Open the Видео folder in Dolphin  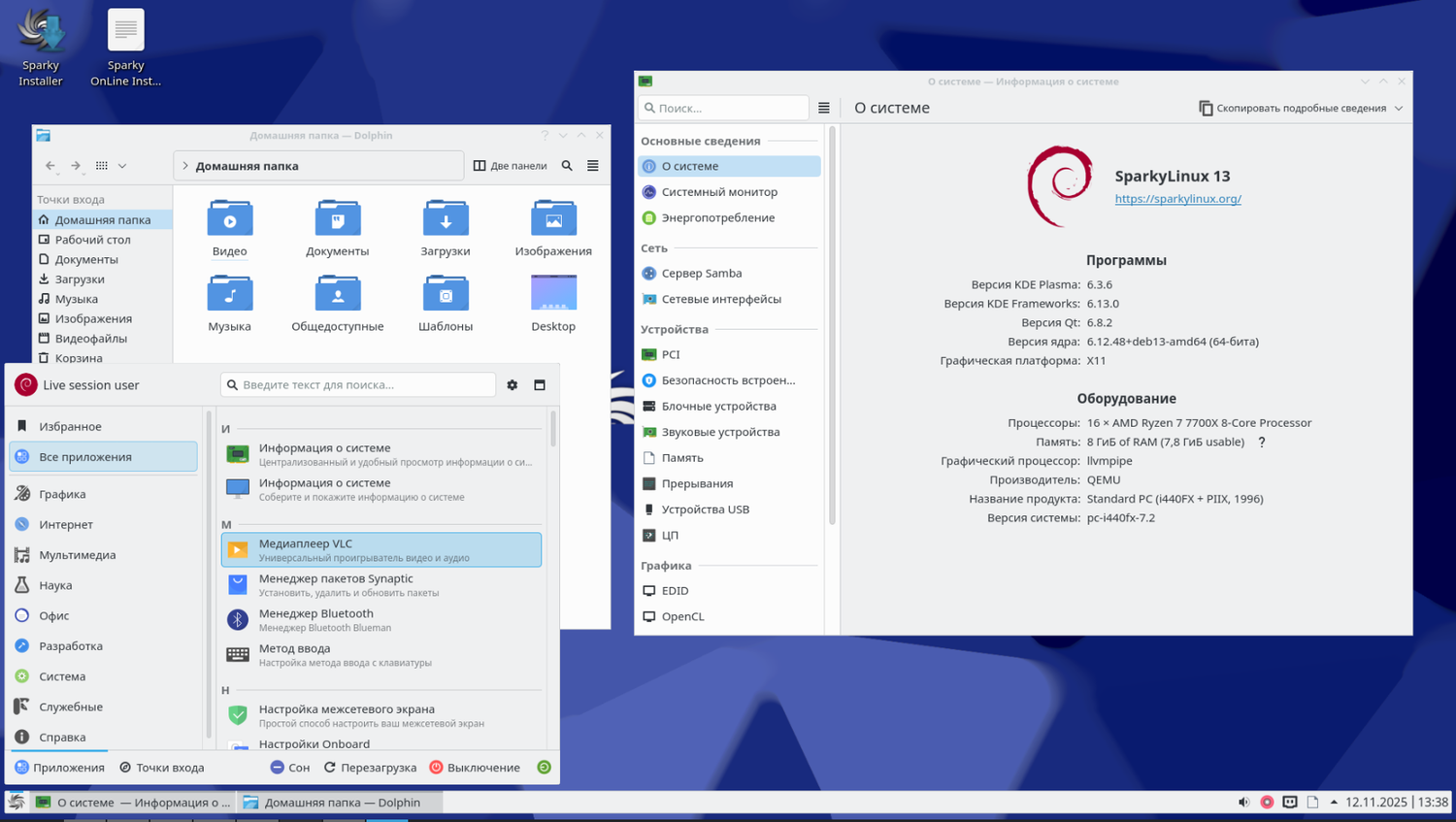tap(230, 228)
